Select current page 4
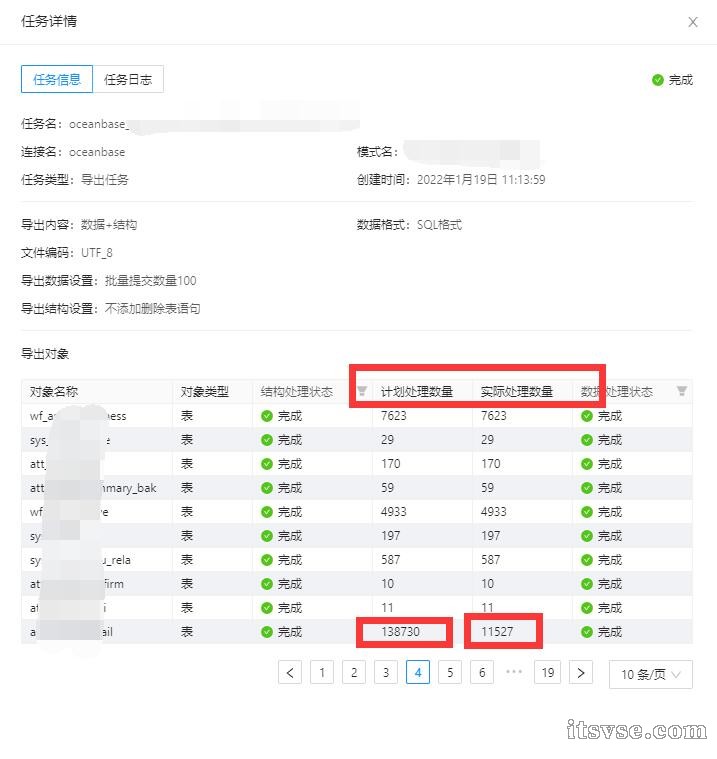The height and width of the screenshot is (759, 717). 418,672
